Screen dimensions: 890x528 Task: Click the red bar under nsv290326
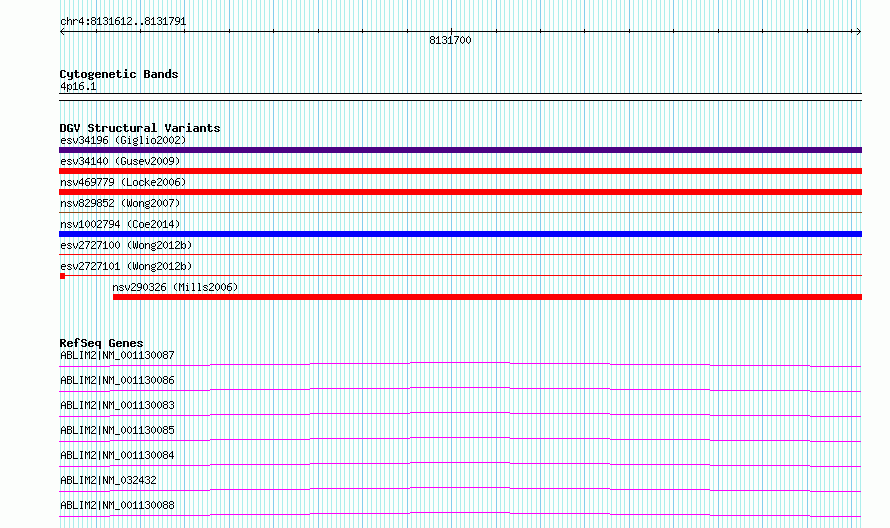[487, 297]
